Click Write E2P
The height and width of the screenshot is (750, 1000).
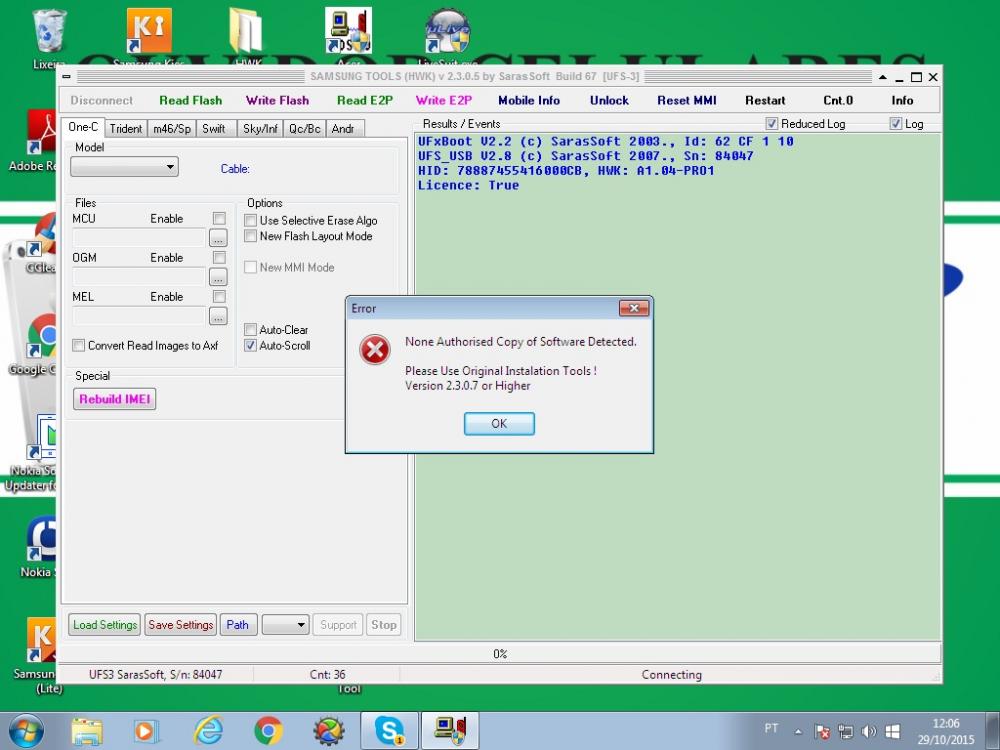[x=443, y=100]
